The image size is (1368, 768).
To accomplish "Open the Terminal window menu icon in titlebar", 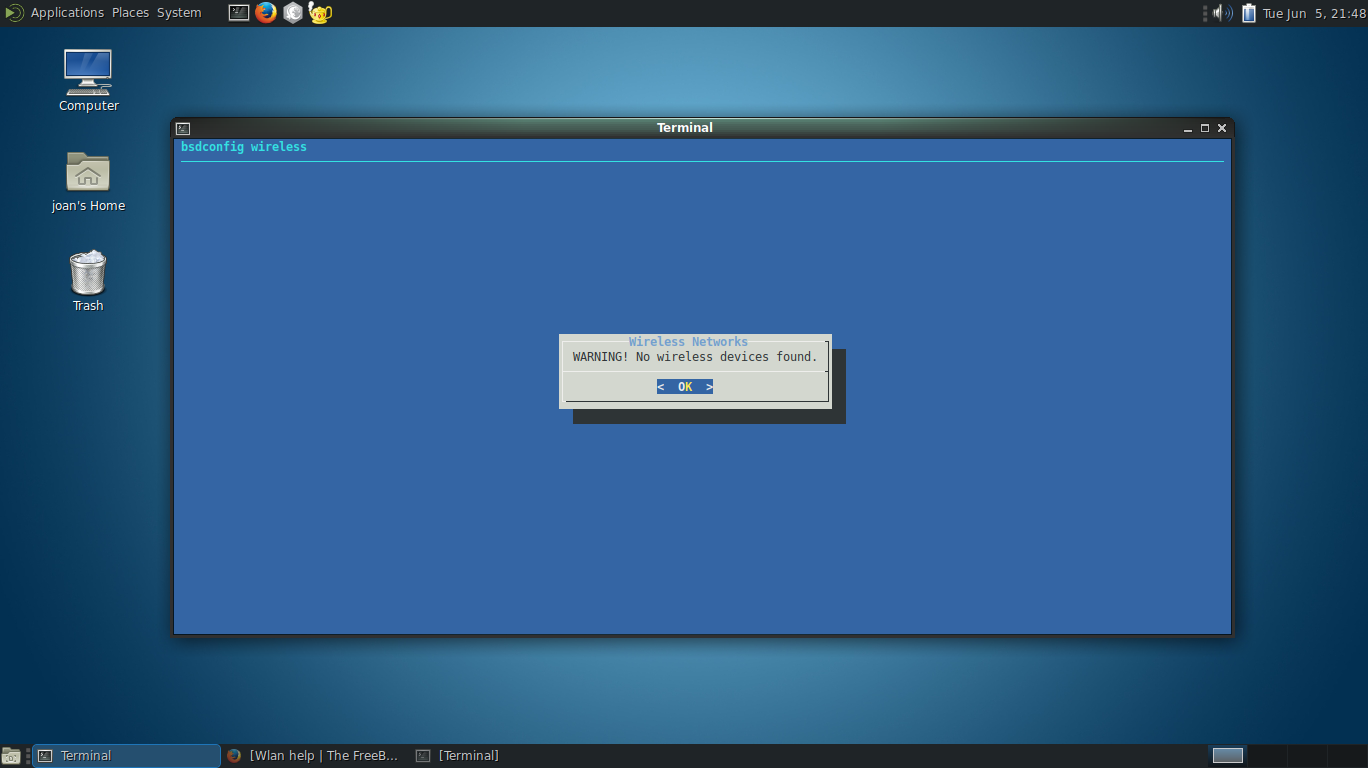I will [x=183, y=128].
